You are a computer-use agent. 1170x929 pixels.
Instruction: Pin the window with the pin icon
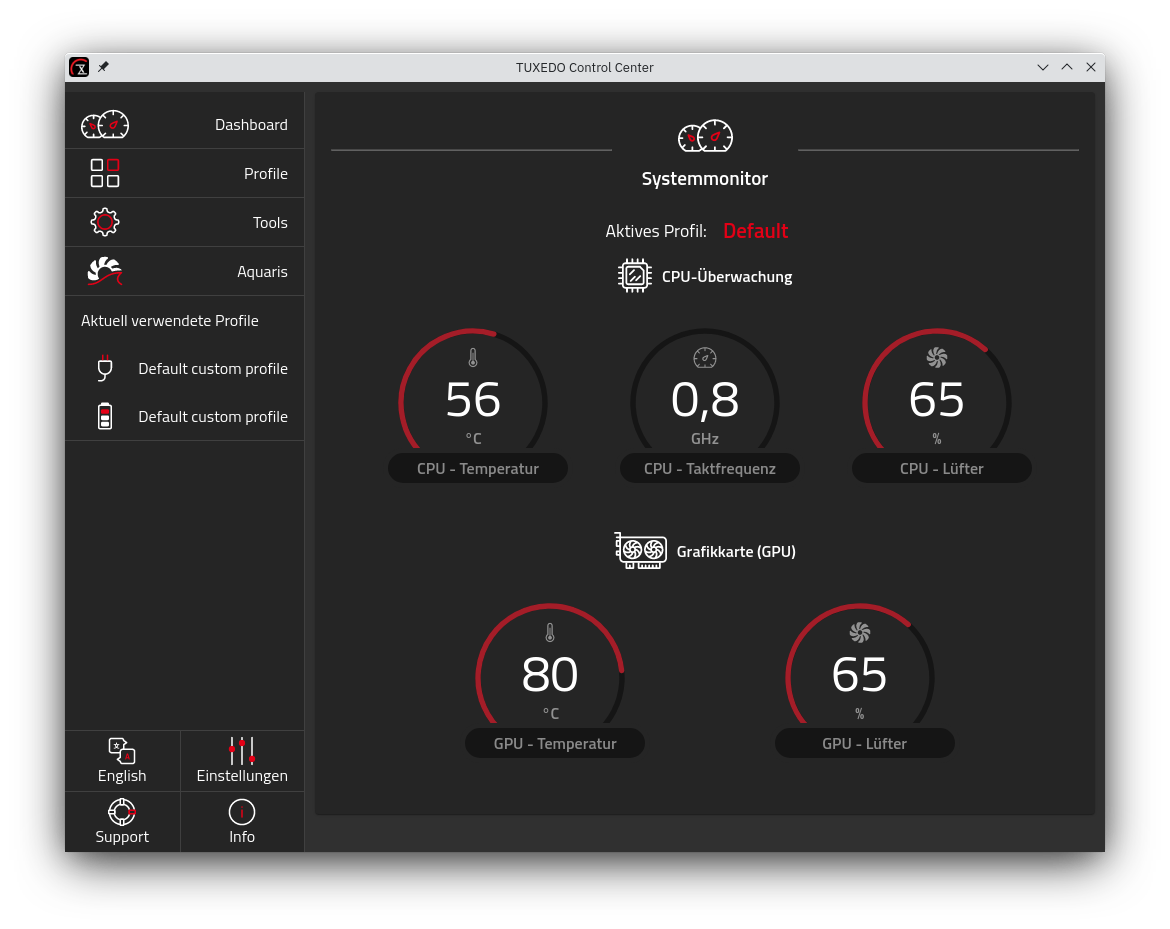click(103, 67)
